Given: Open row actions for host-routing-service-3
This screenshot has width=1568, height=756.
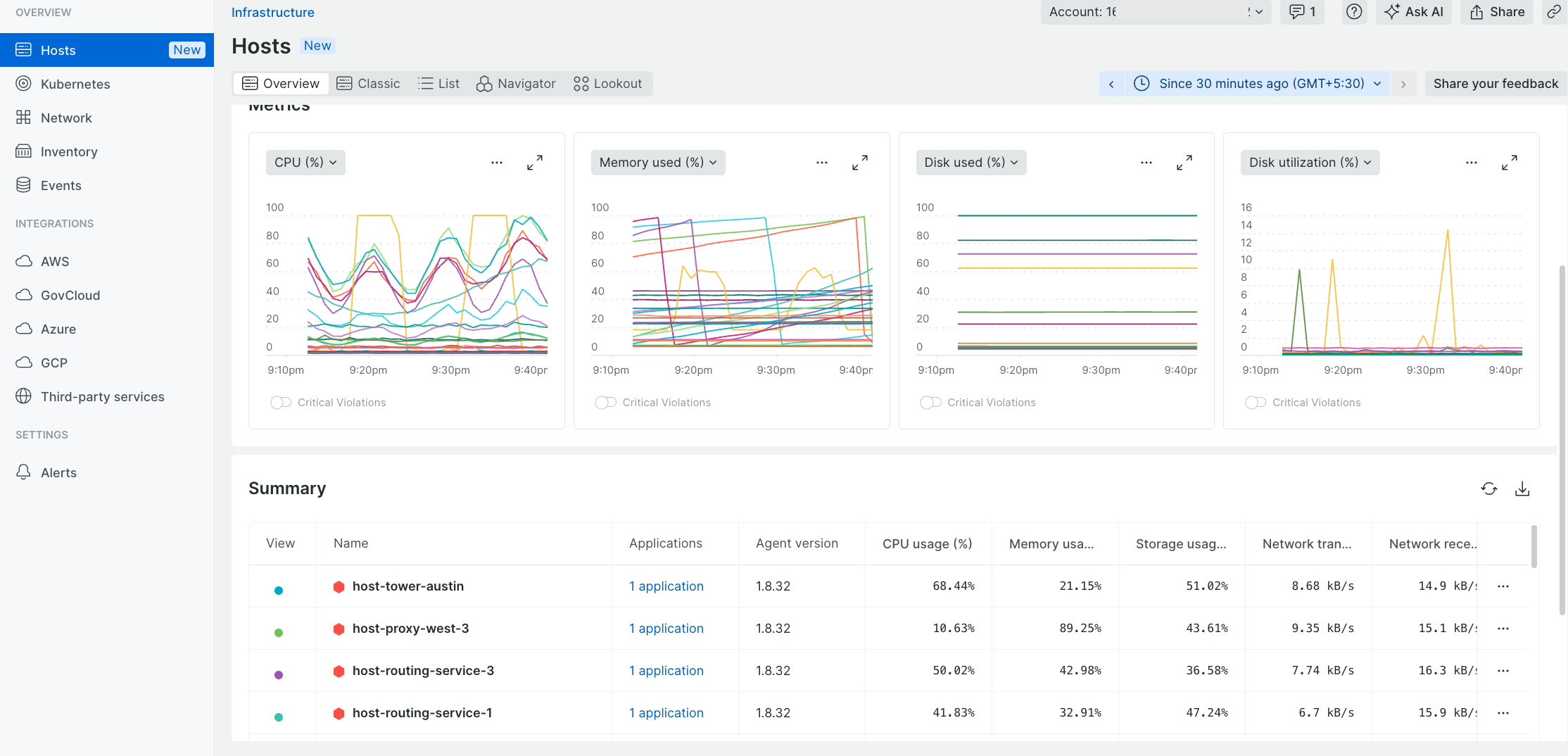Looking at the screenshot, I should pos(1503,671).
